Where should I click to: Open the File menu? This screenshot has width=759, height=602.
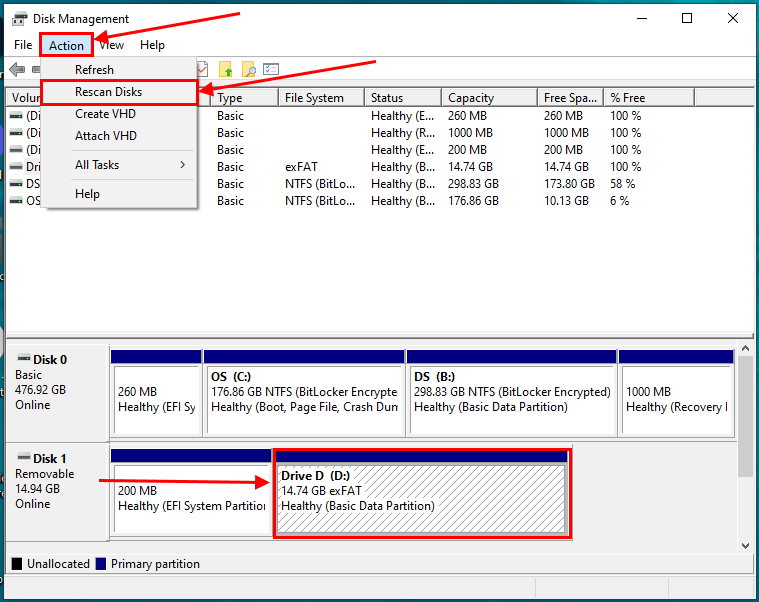click(x=23, y=45)
